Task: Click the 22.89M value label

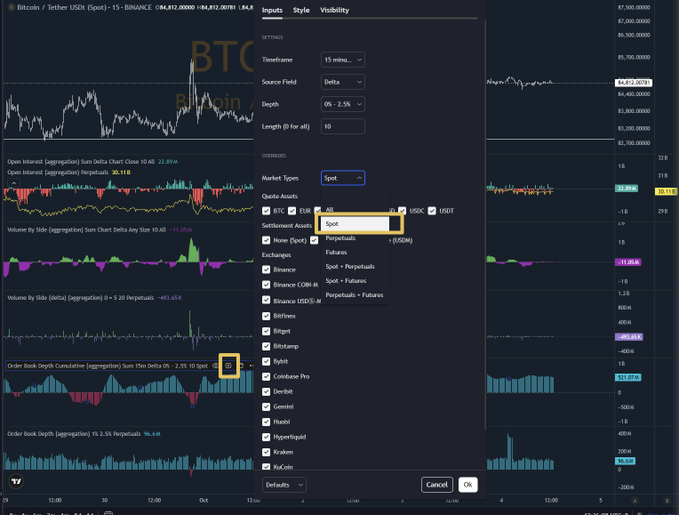Action: pos(626,188)
